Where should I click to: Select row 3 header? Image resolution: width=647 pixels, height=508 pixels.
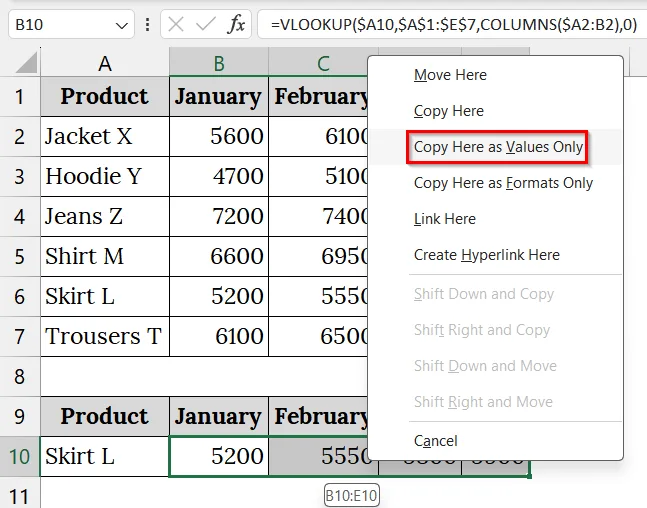pyautogui.click(x=20, y=177)
